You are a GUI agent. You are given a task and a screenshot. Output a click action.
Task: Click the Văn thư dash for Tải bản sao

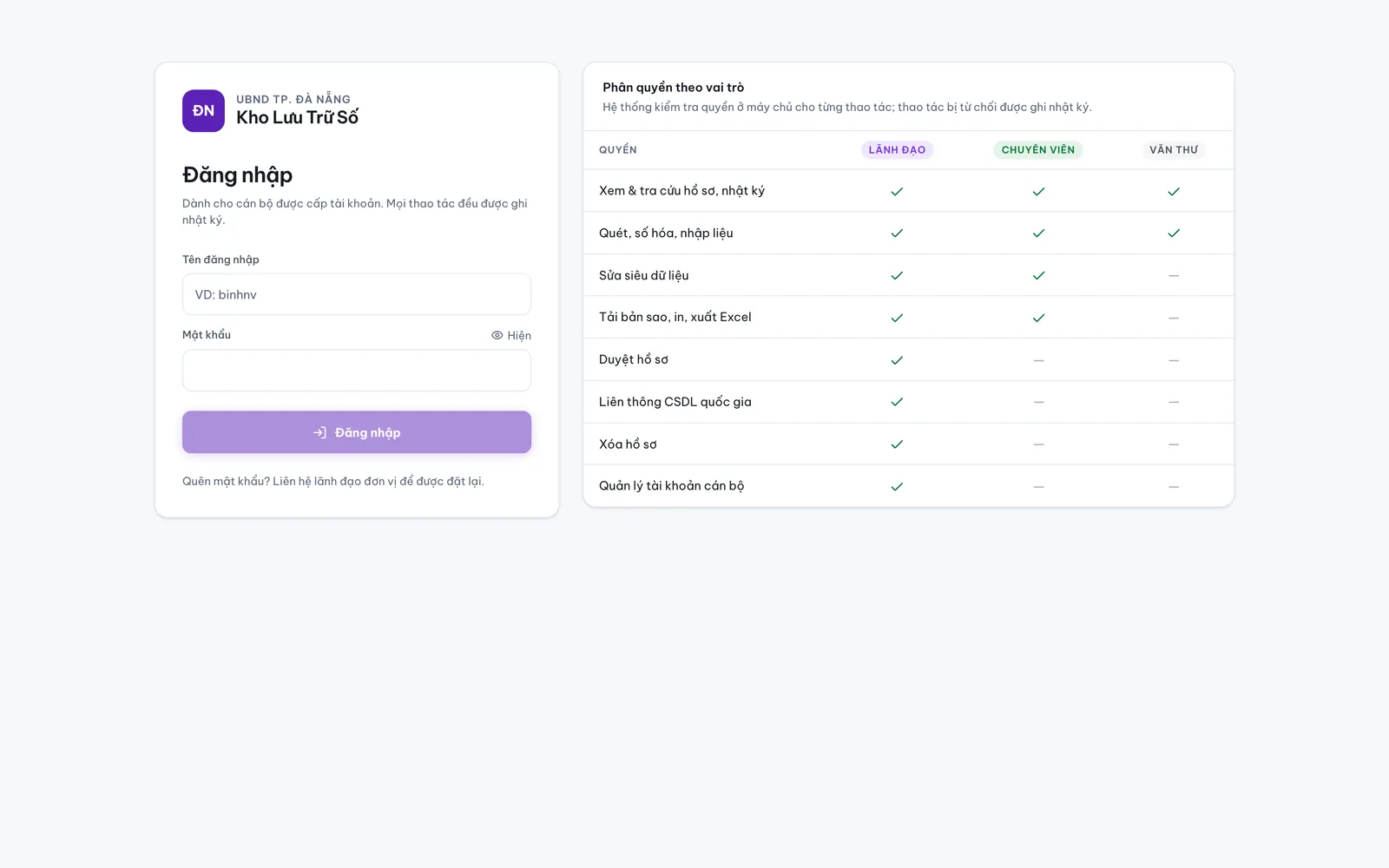point(1174,318)
